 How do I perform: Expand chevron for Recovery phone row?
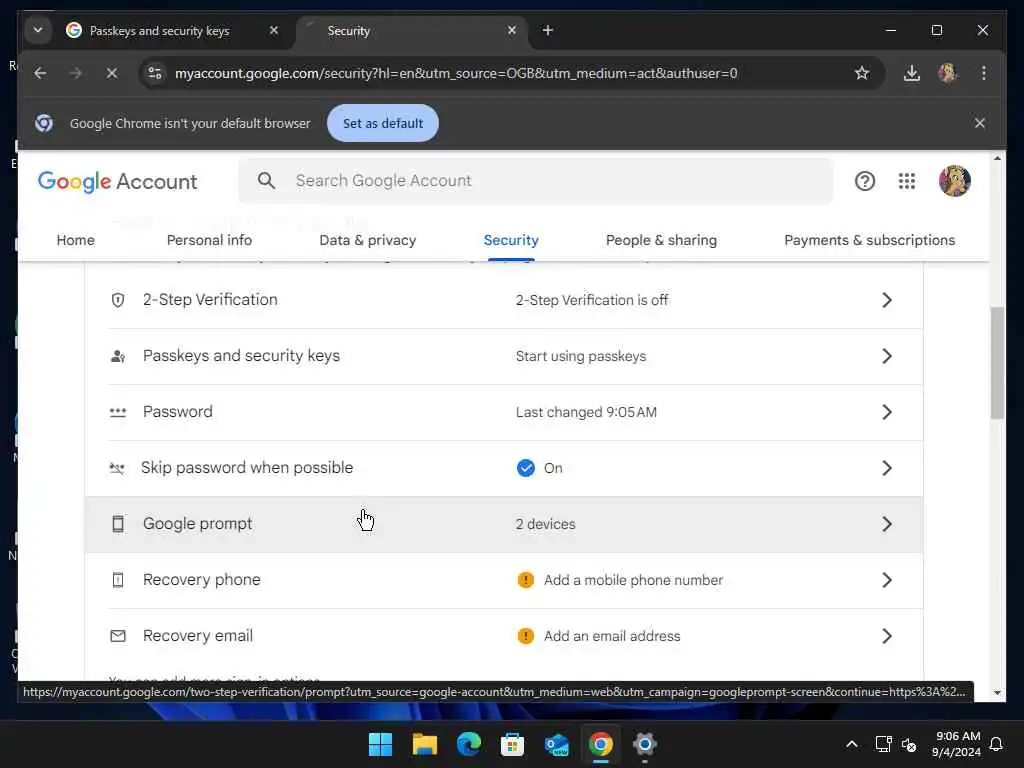click(886, 580)
